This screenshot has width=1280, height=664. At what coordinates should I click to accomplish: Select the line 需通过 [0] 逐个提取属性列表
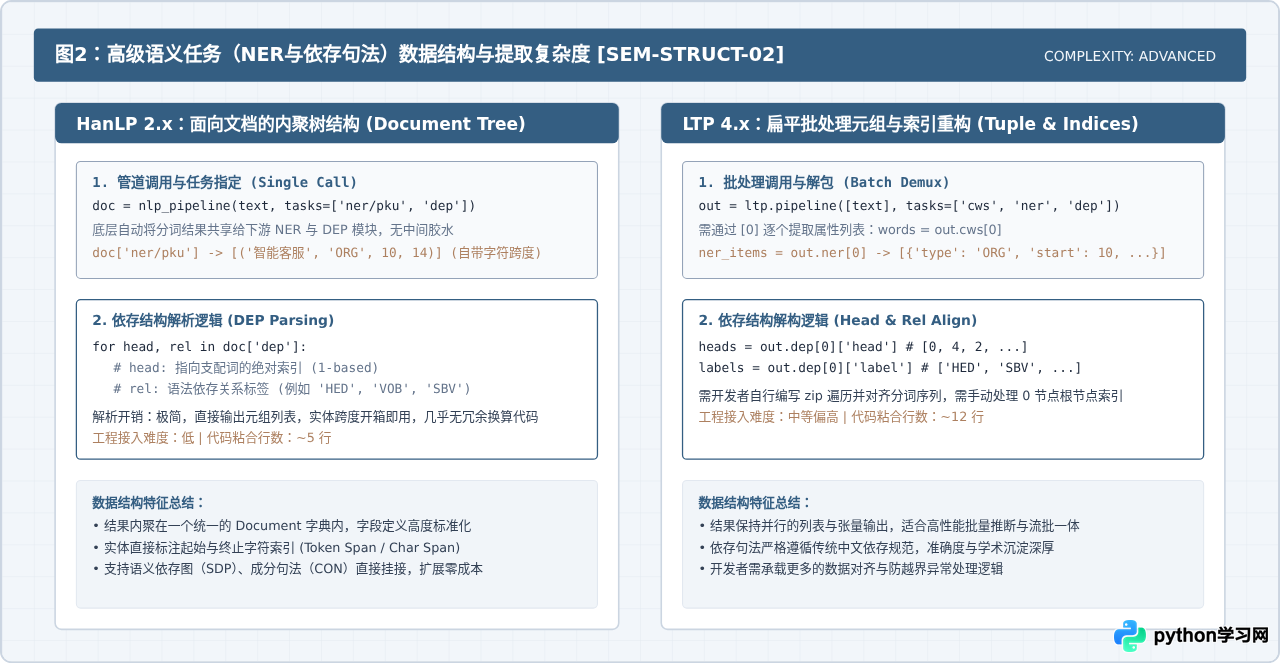click(850, 229)
